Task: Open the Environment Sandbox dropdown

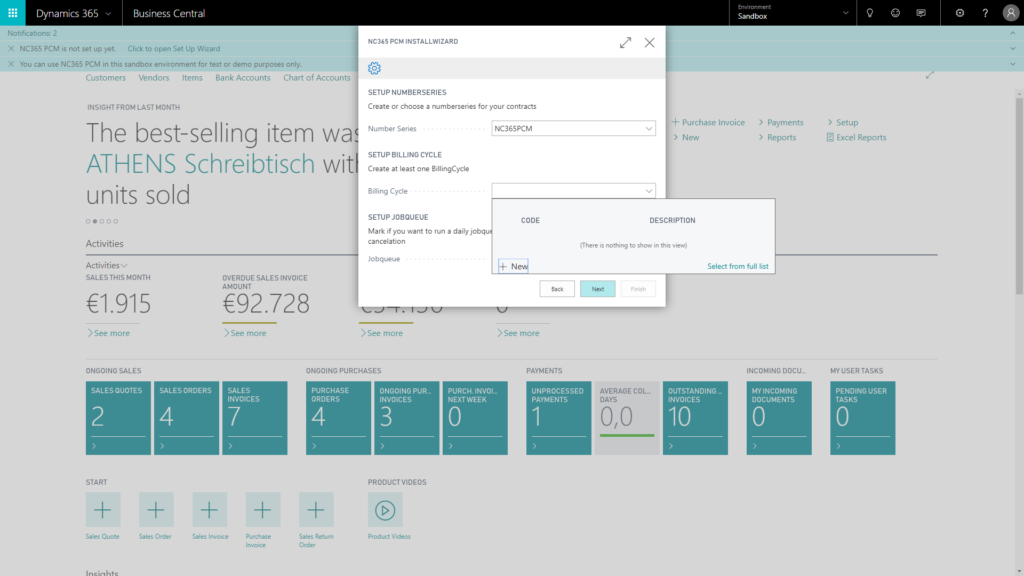Action: click(x=792, y=12)
